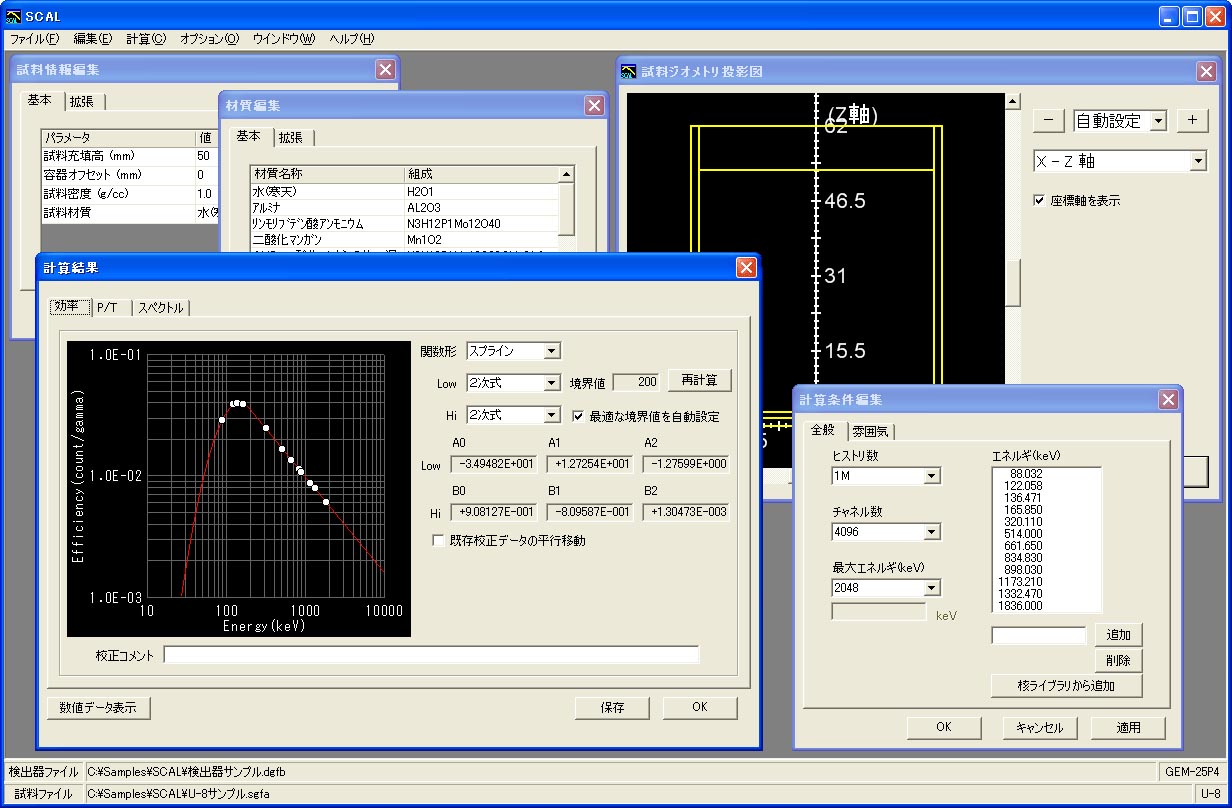The image size is (1232, 808).
Task: Close the 計算結果 window
Action: click(x=746, y=268)
